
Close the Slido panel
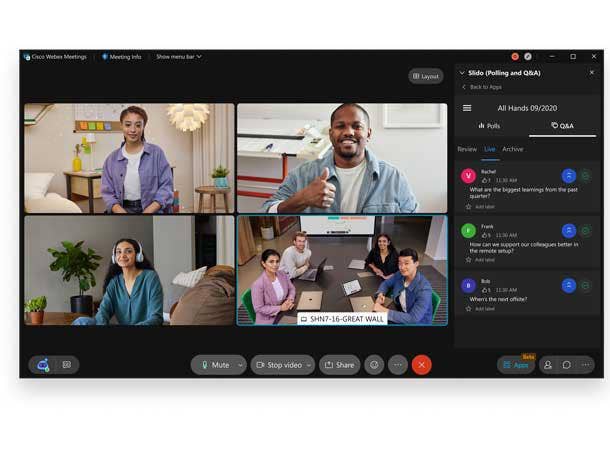(x=592, y=73)
